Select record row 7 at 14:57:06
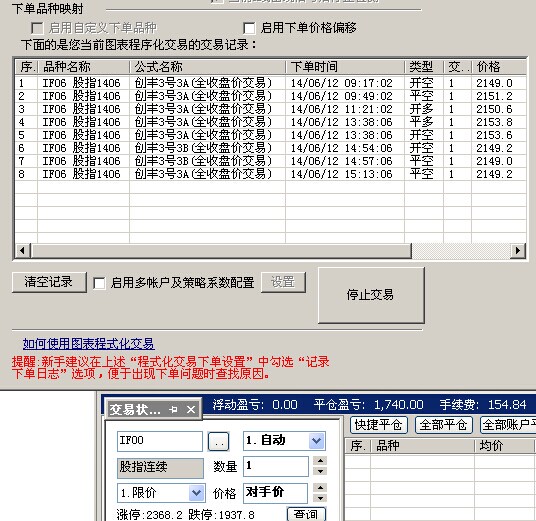Viewport: 536px width, 521px height. pos(270,161)
